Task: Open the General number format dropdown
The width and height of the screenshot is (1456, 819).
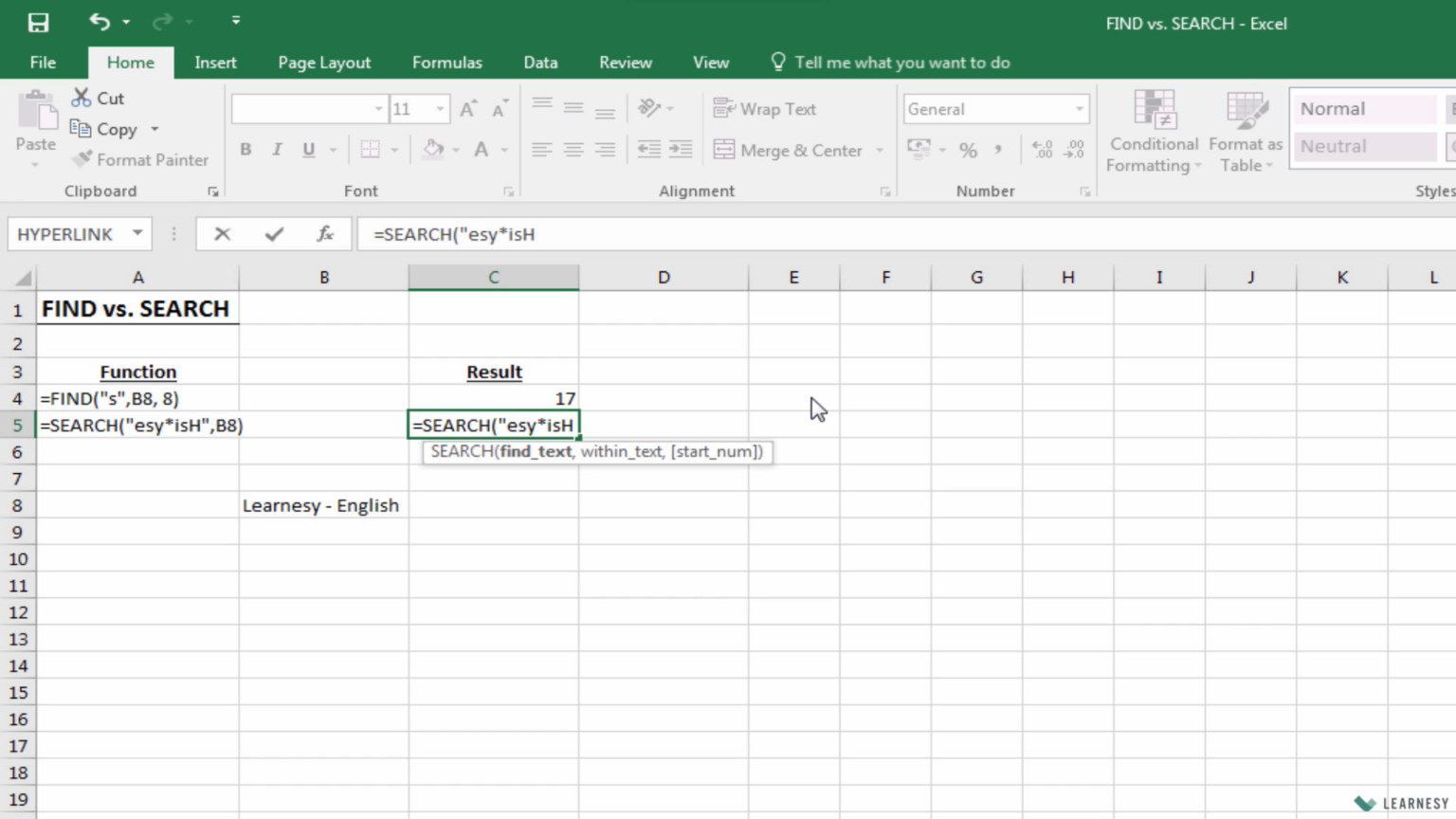Action: [x=1080, y=108]
